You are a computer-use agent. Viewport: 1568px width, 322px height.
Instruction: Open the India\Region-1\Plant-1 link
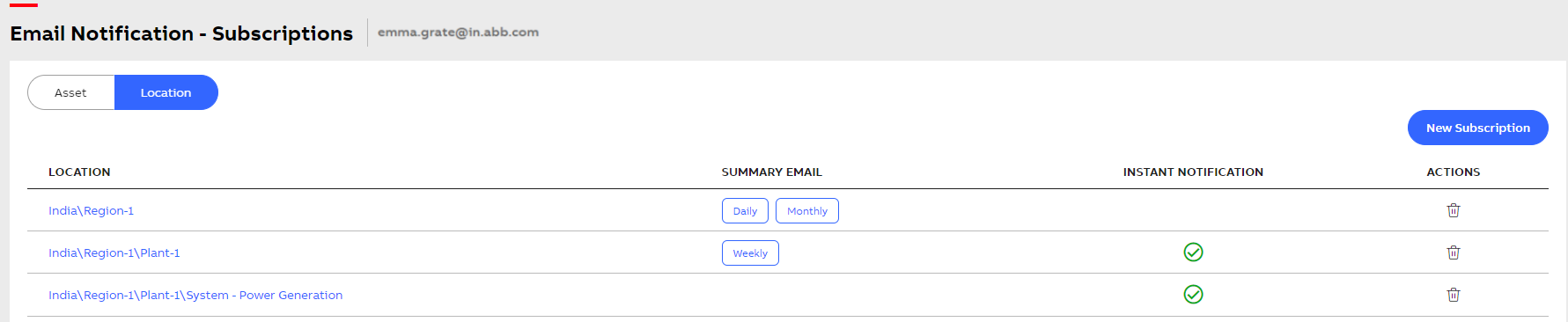click(114, 252)
